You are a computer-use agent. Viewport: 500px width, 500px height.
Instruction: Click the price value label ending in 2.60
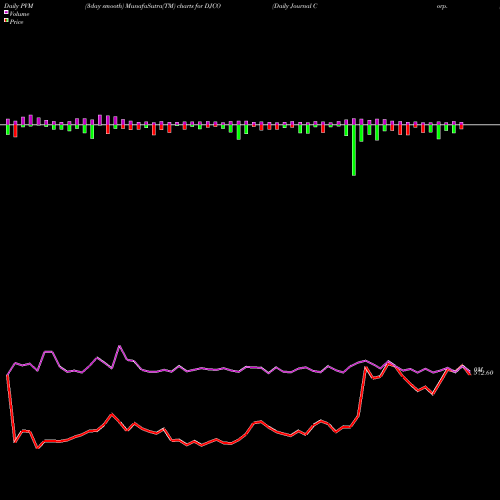coord(484,373)
